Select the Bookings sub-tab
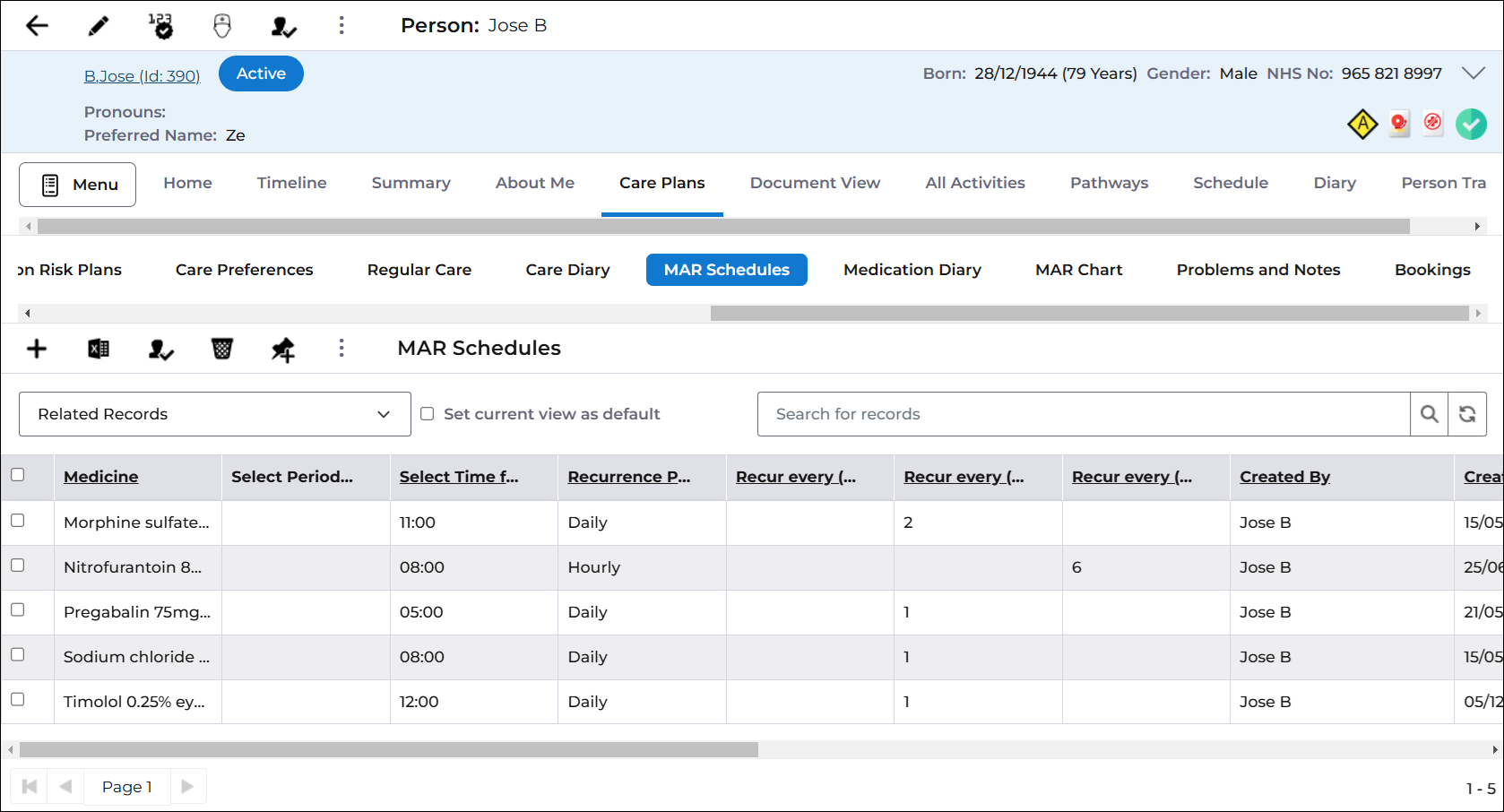This screenshot has width=1504, height=812. (x=1432, y=270)
